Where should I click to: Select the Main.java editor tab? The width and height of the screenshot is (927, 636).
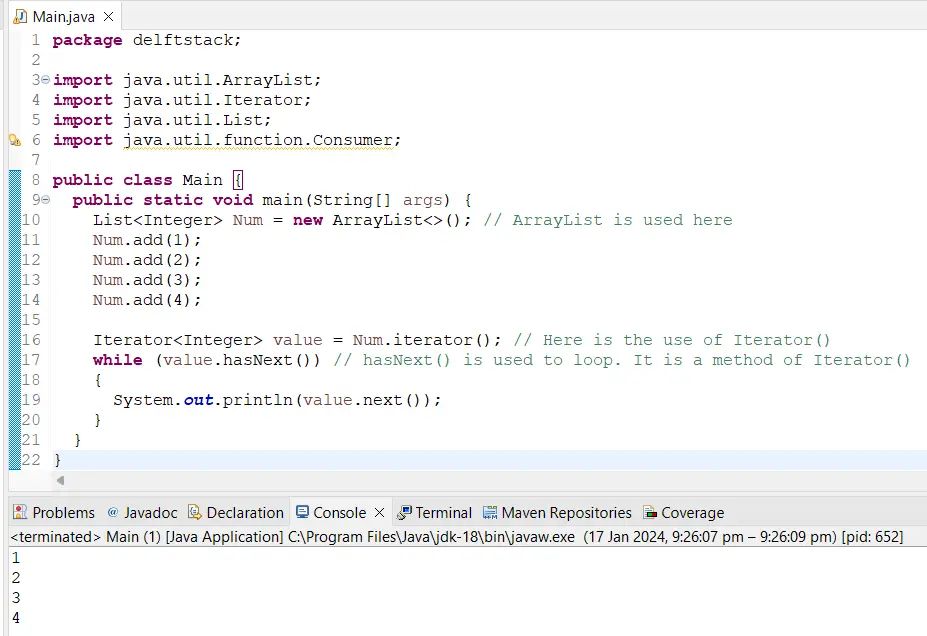pos(64,17)
